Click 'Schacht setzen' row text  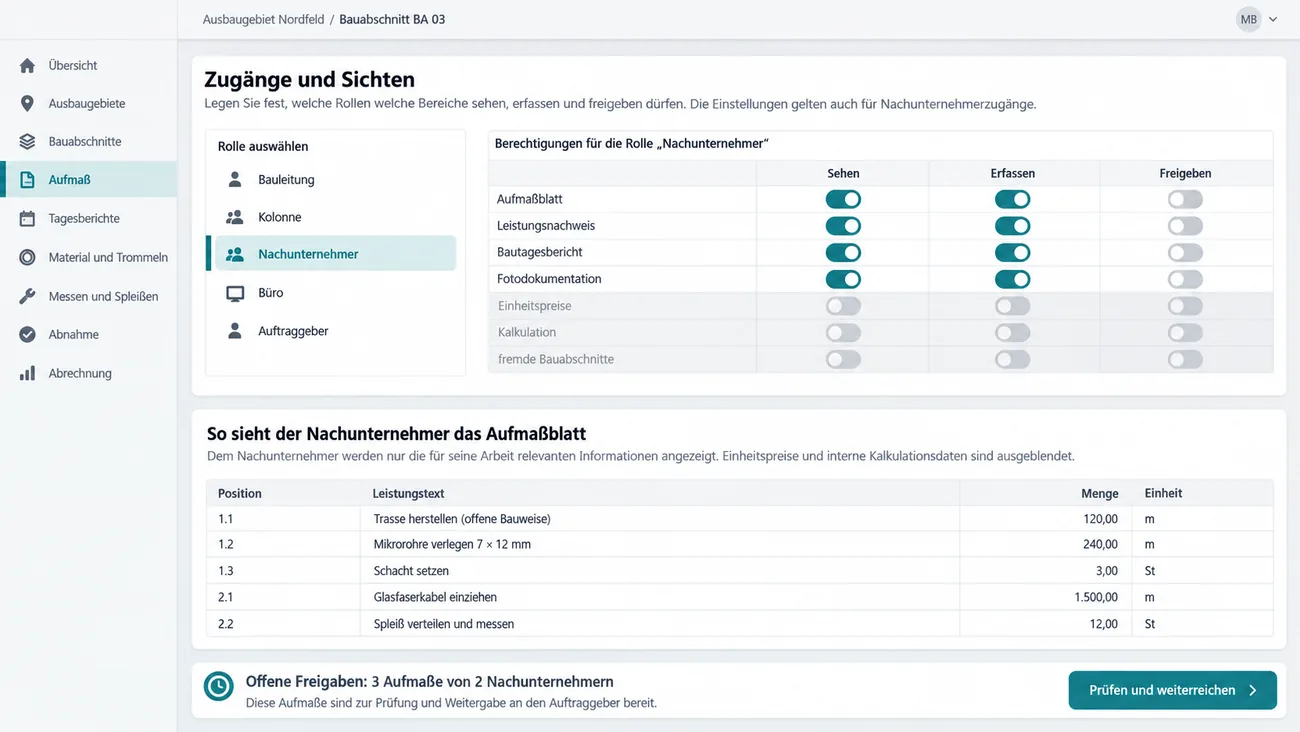pos(411,571)
